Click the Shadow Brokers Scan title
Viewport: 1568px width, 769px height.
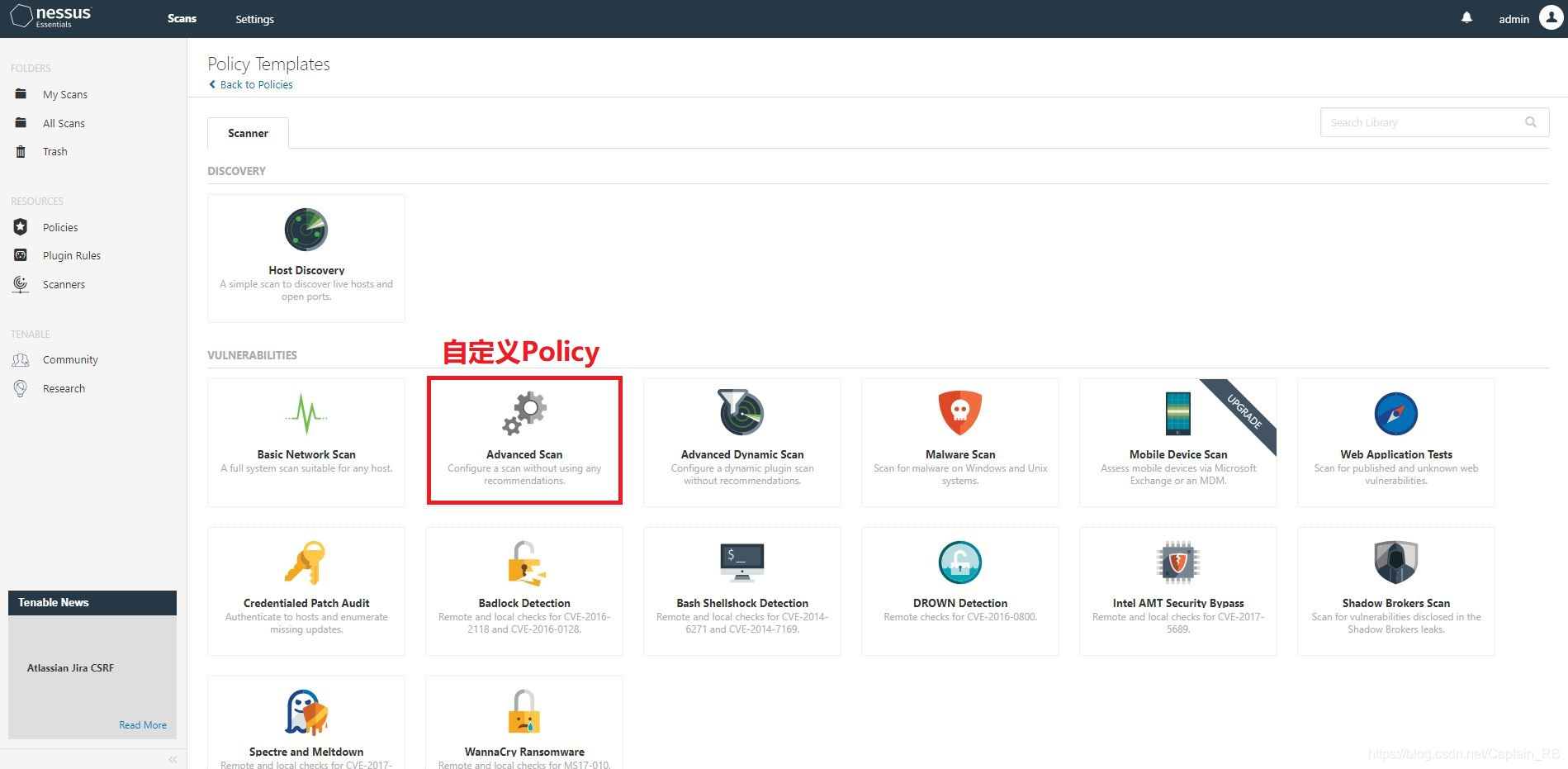click(x=1396, y=603)
